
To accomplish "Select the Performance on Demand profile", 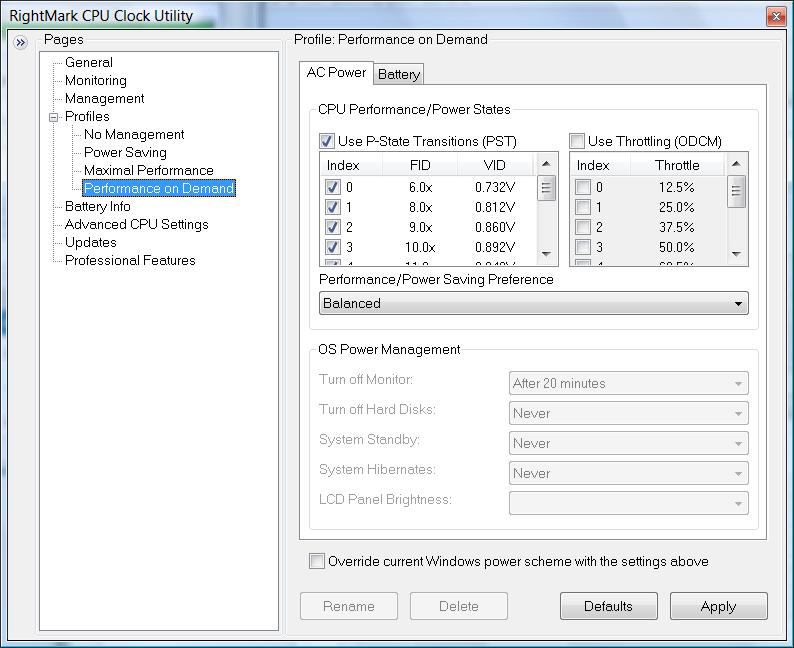I will 158,188.
